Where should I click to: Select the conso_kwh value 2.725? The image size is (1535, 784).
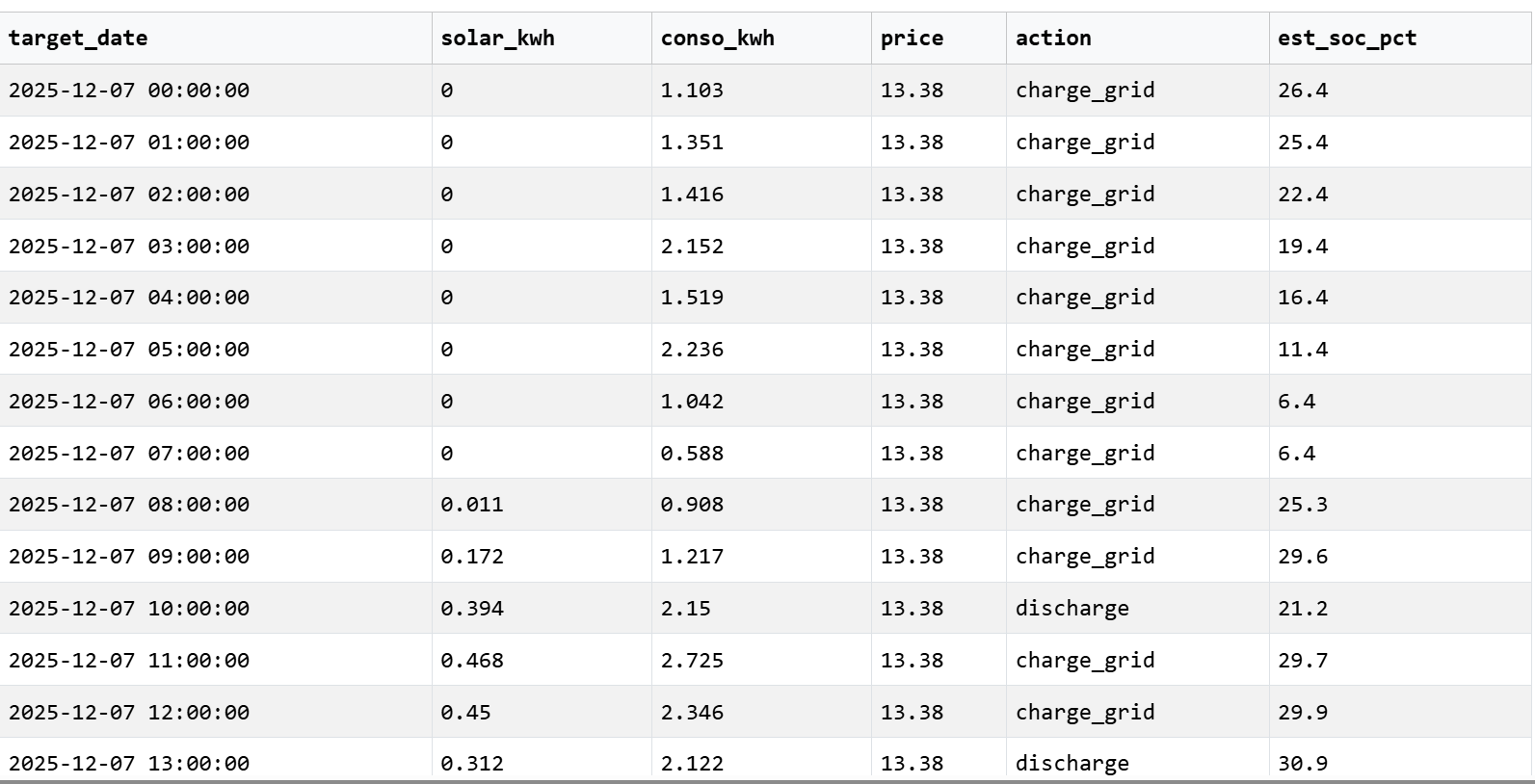tap(692, 661)
